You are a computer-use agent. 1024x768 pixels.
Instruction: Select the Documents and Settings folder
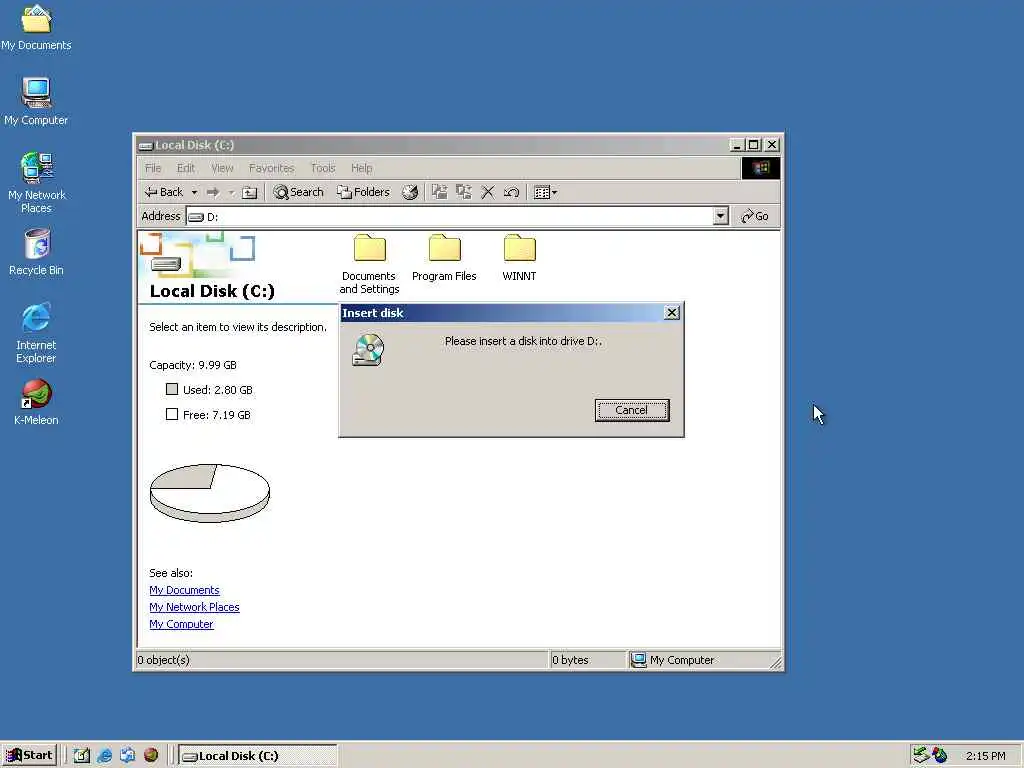[x=370, y=264]
